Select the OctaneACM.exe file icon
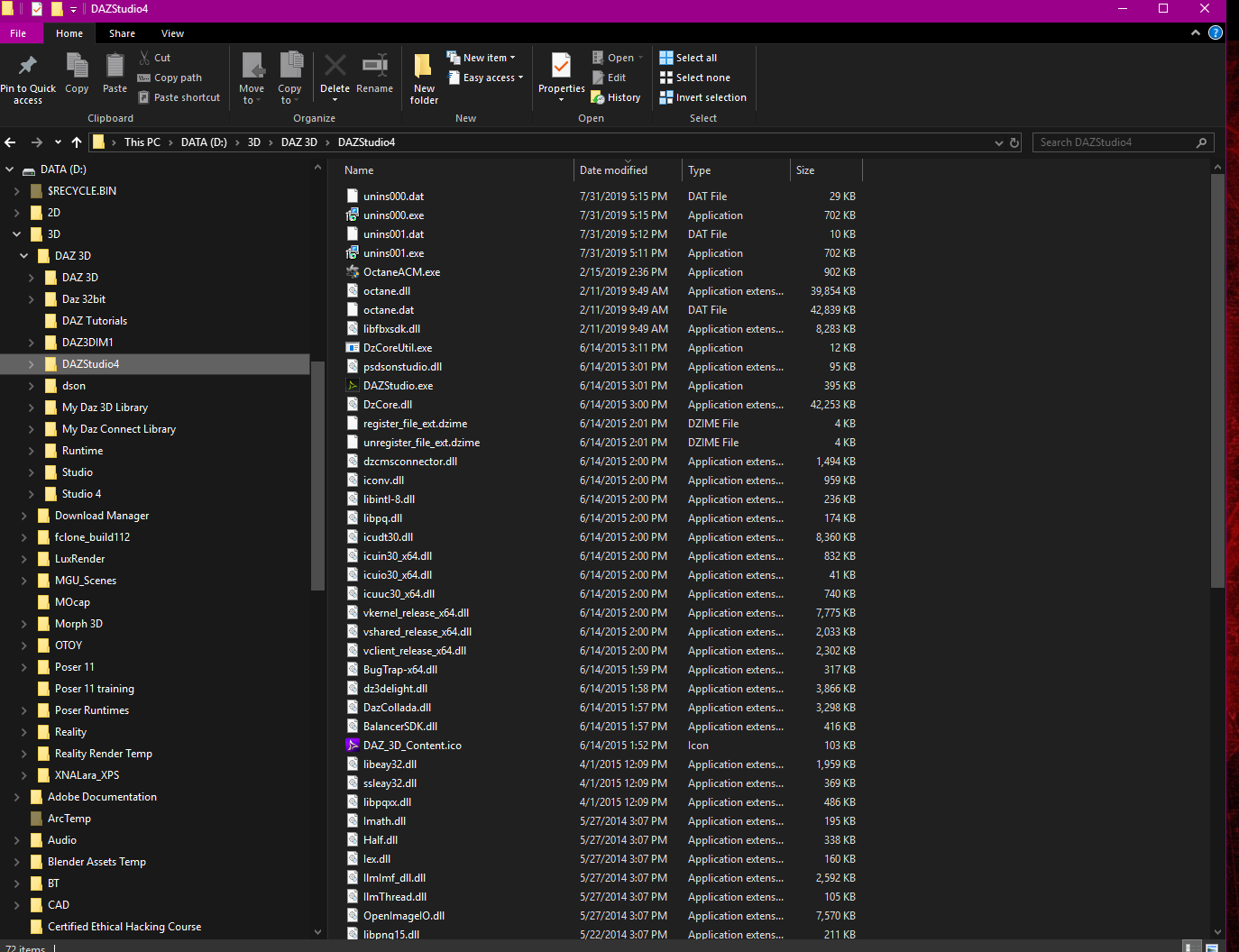Screen dimensions: 1239x952 pos(353,272)
